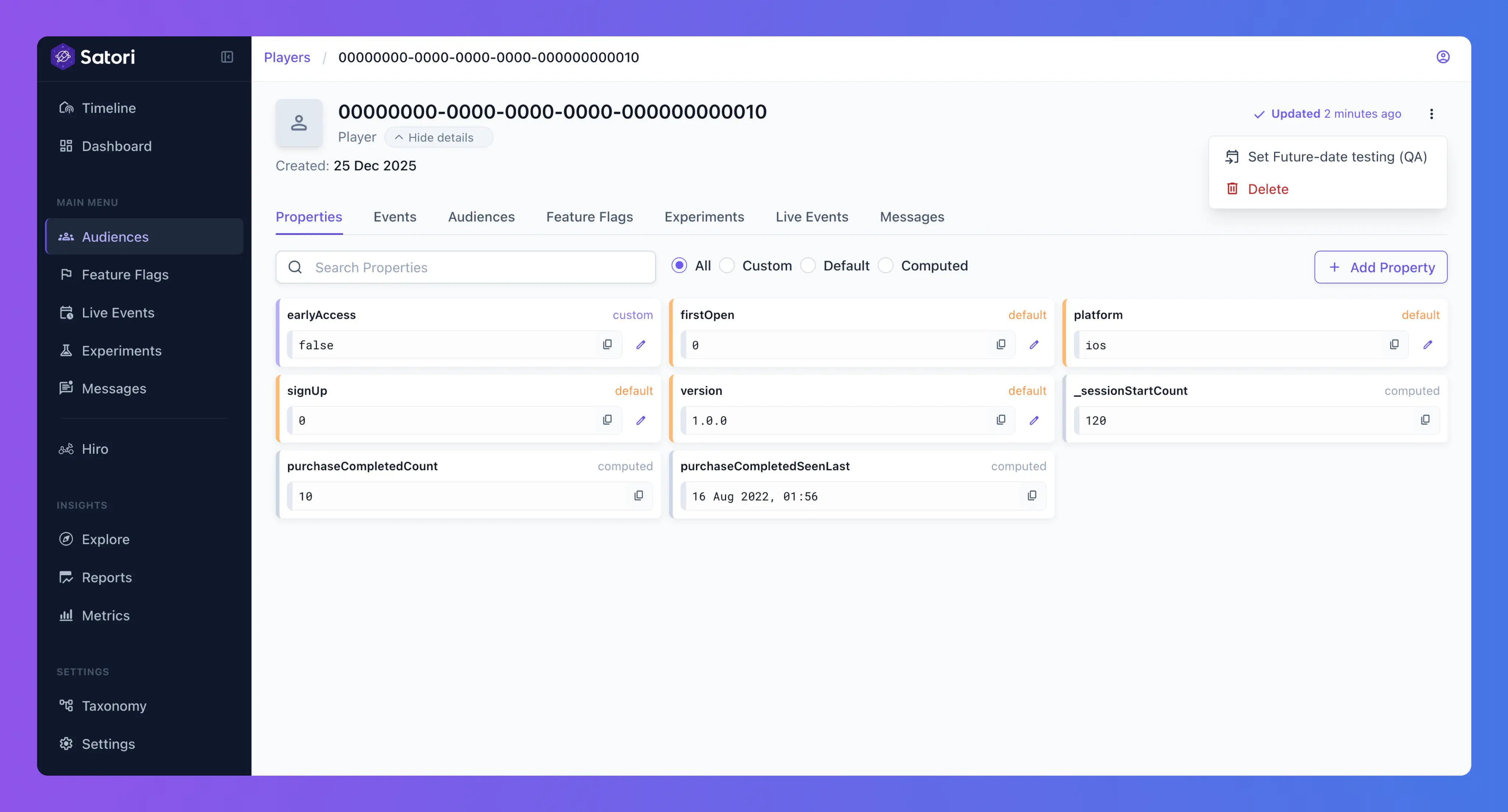Edit the platform property value
Image resolution: width=1508 pixels, height=812 pixels.
click(x=1427, y=345)
